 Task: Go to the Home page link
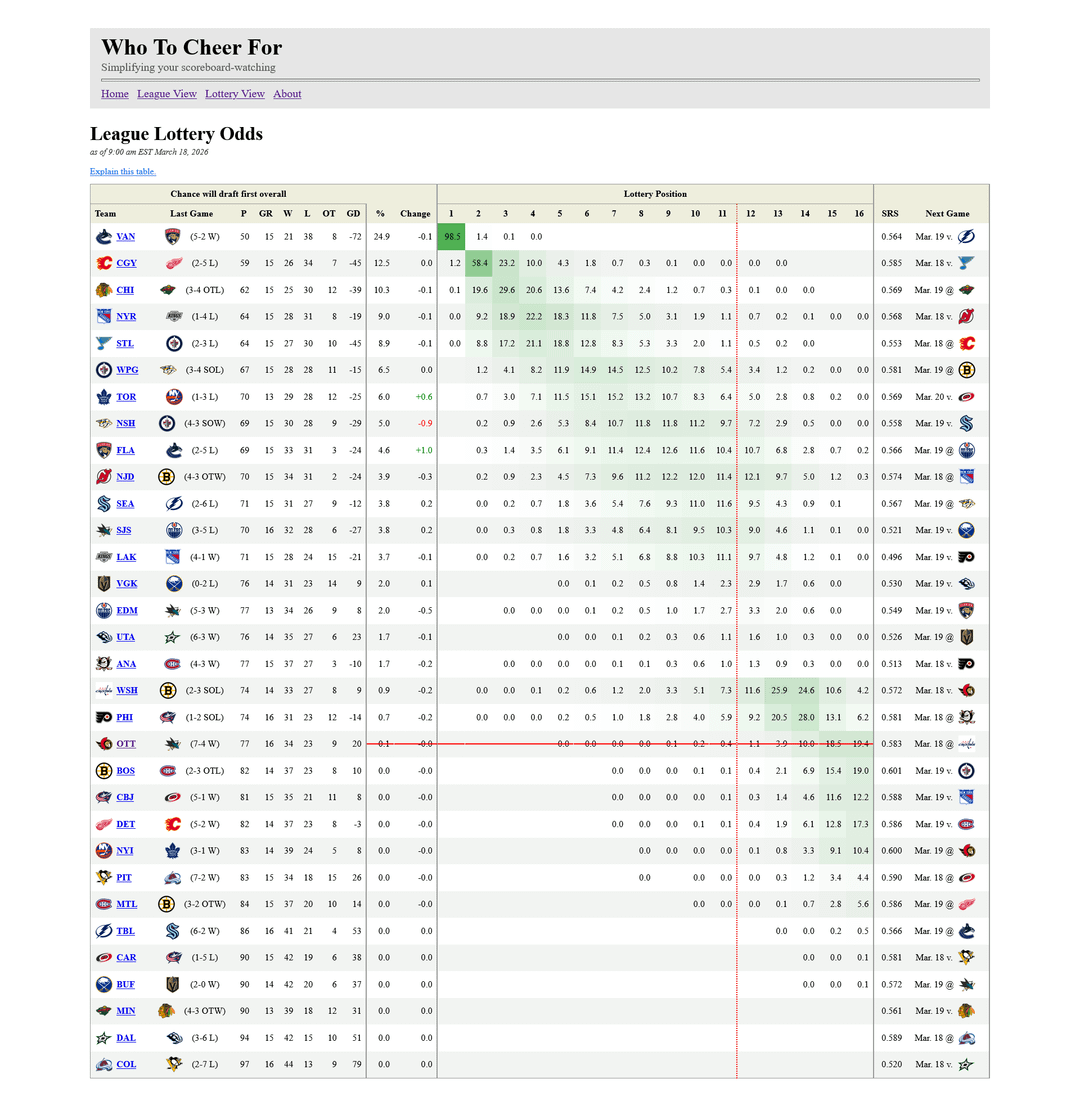tap(115, 94)
